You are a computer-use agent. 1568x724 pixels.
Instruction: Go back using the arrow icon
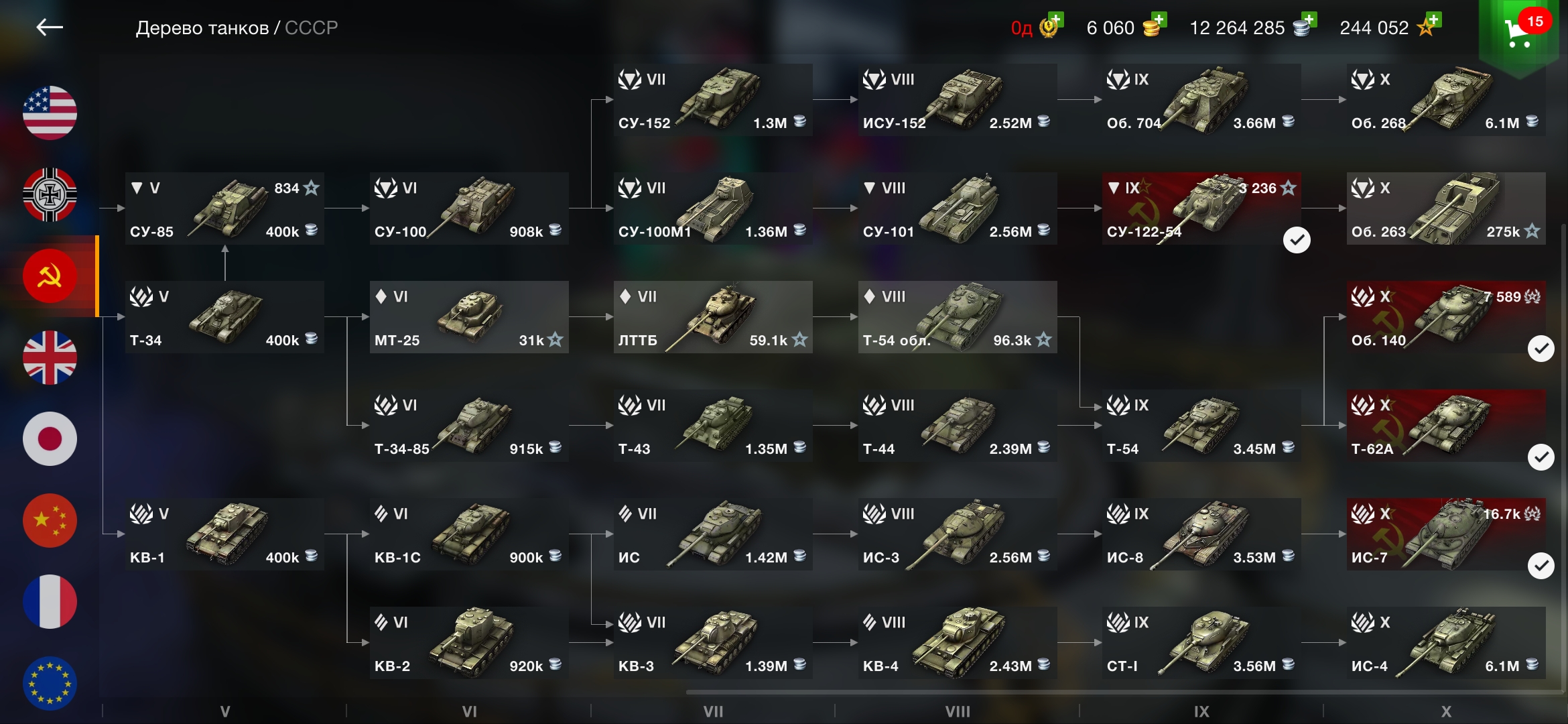(x=50, y=27)
